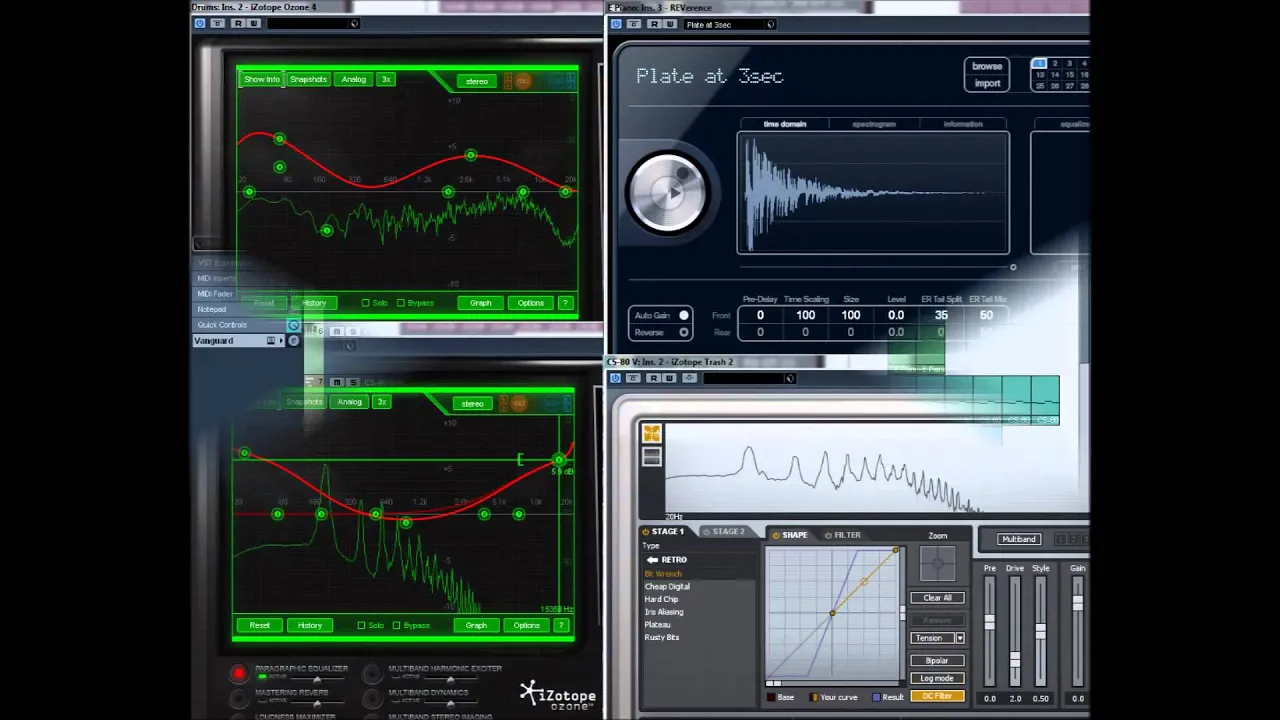The height and width of the screenshot is (720, 1280).
Task: Click browse in REVerence window
Action: pyautogui.click(x=987, y=67)
